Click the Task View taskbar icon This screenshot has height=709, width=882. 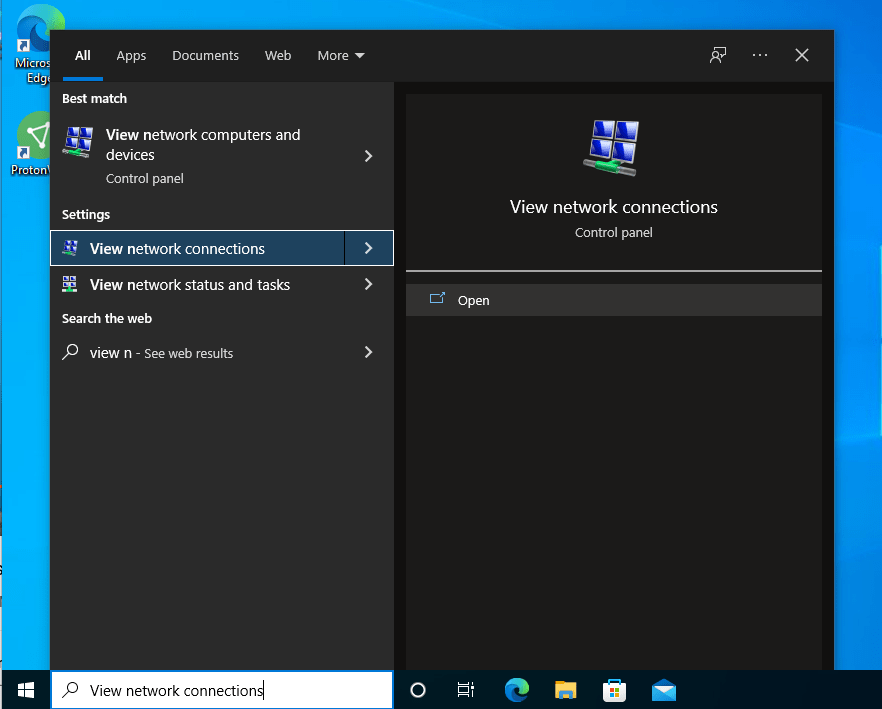(466, 690)
